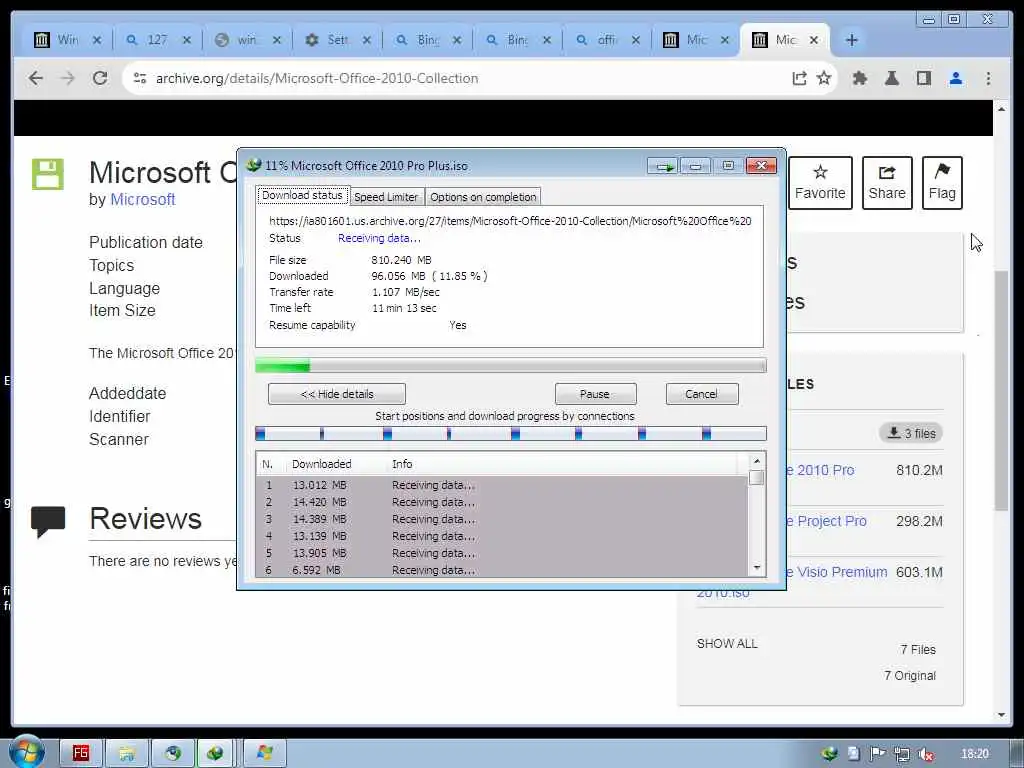Share this archive item

pos(887,183)
